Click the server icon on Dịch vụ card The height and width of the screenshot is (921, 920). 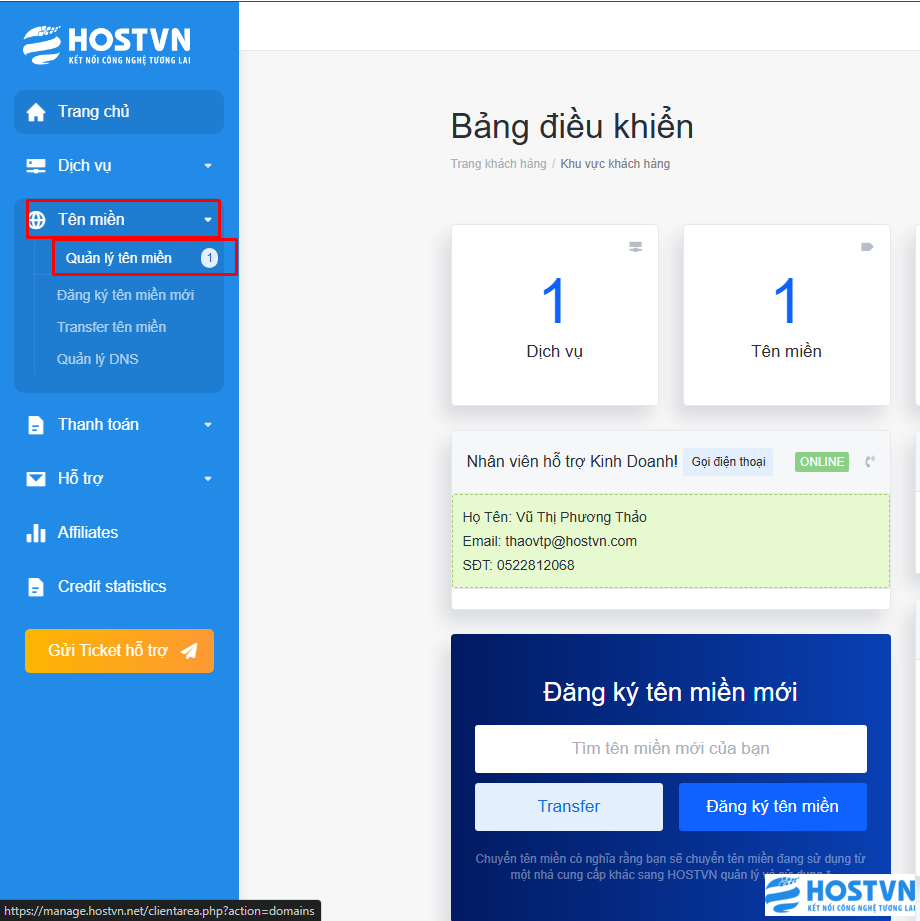pos(636,247)
